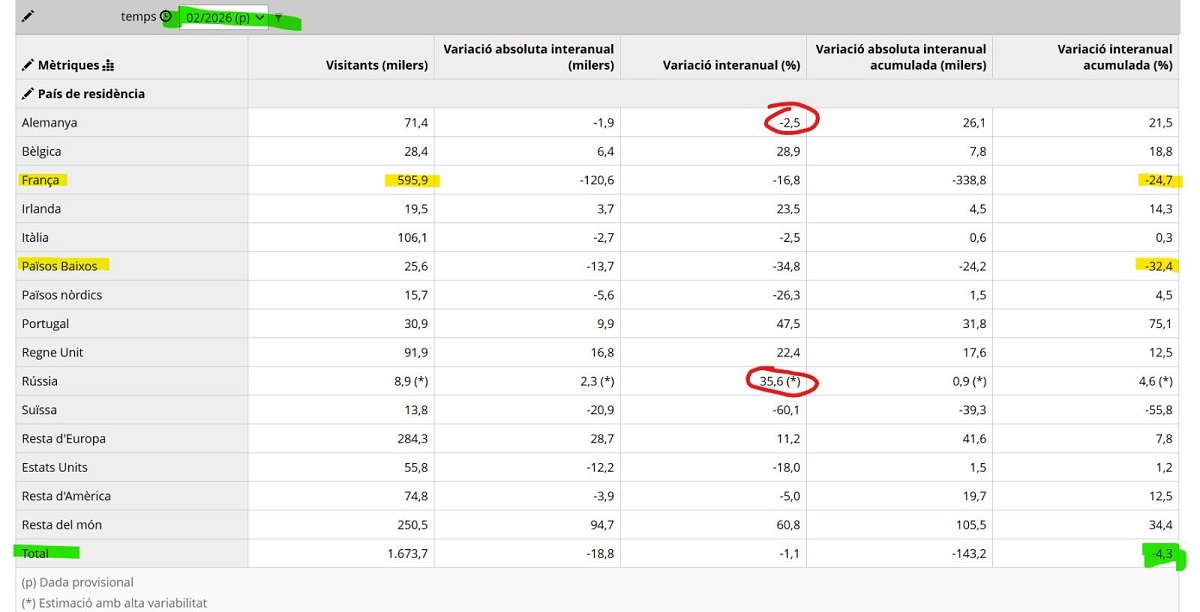The height and width of the screenshot is (612, 1200).
Task: Click França visitors value 595,9
Action: tap(412, 180)
